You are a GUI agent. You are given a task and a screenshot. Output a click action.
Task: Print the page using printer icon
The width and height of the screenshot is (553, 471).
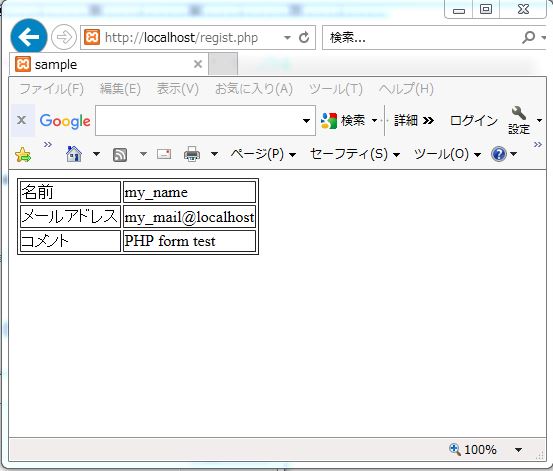click(192, 154)
